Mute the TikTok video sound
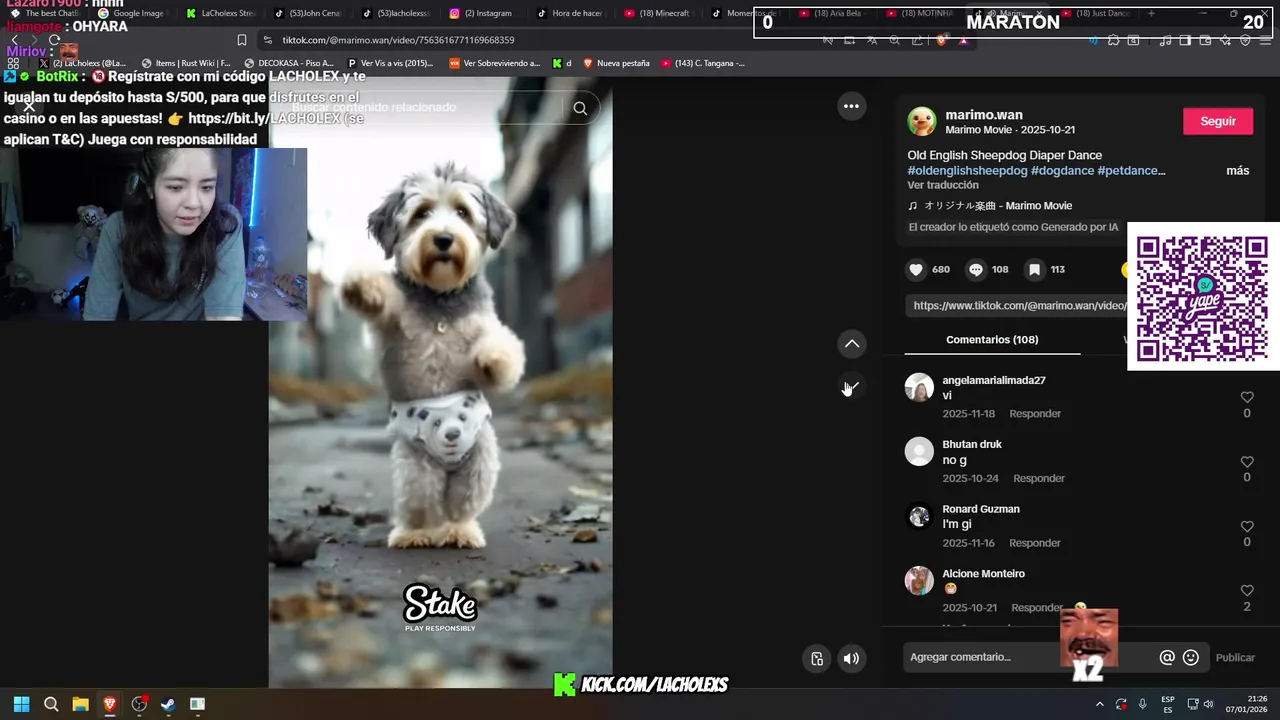The width and height of the screenshot is (1280, 720). pos(851,658)
